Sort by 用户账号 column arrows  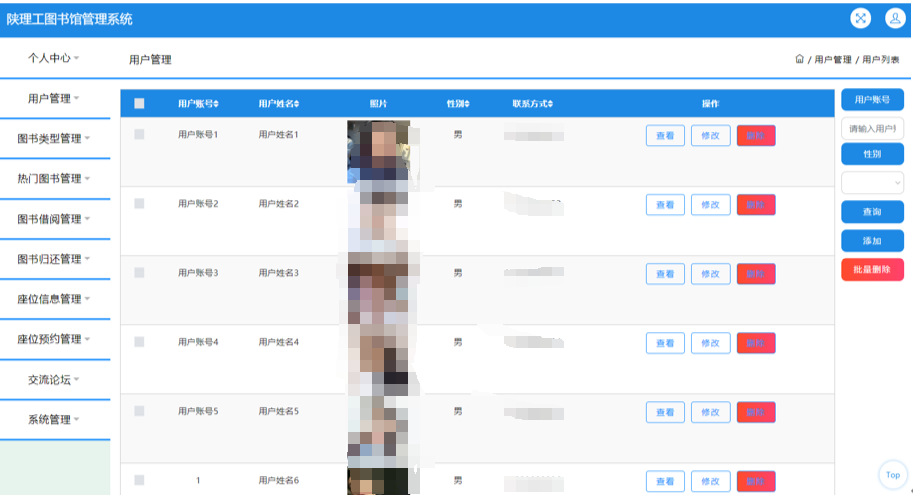[216, 104]
